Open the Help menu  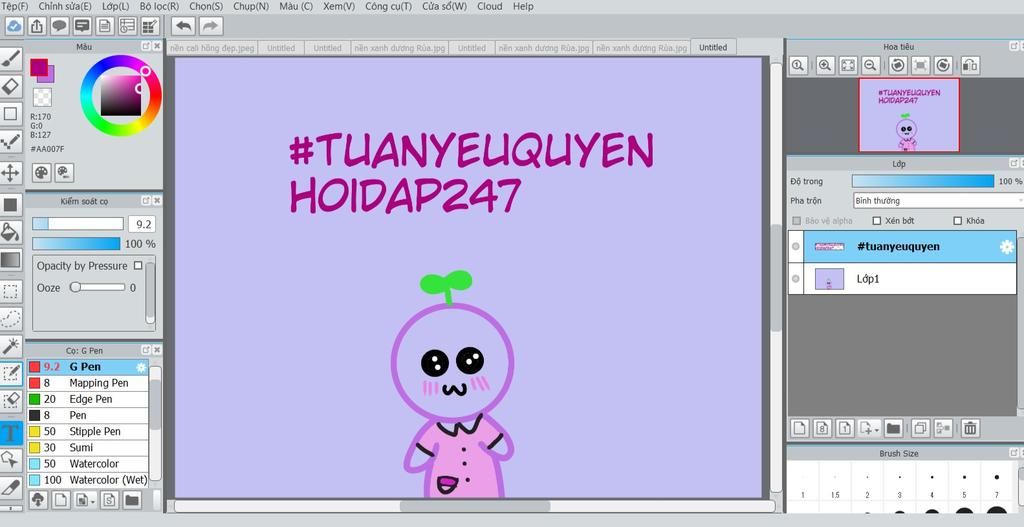coord(523,7)
